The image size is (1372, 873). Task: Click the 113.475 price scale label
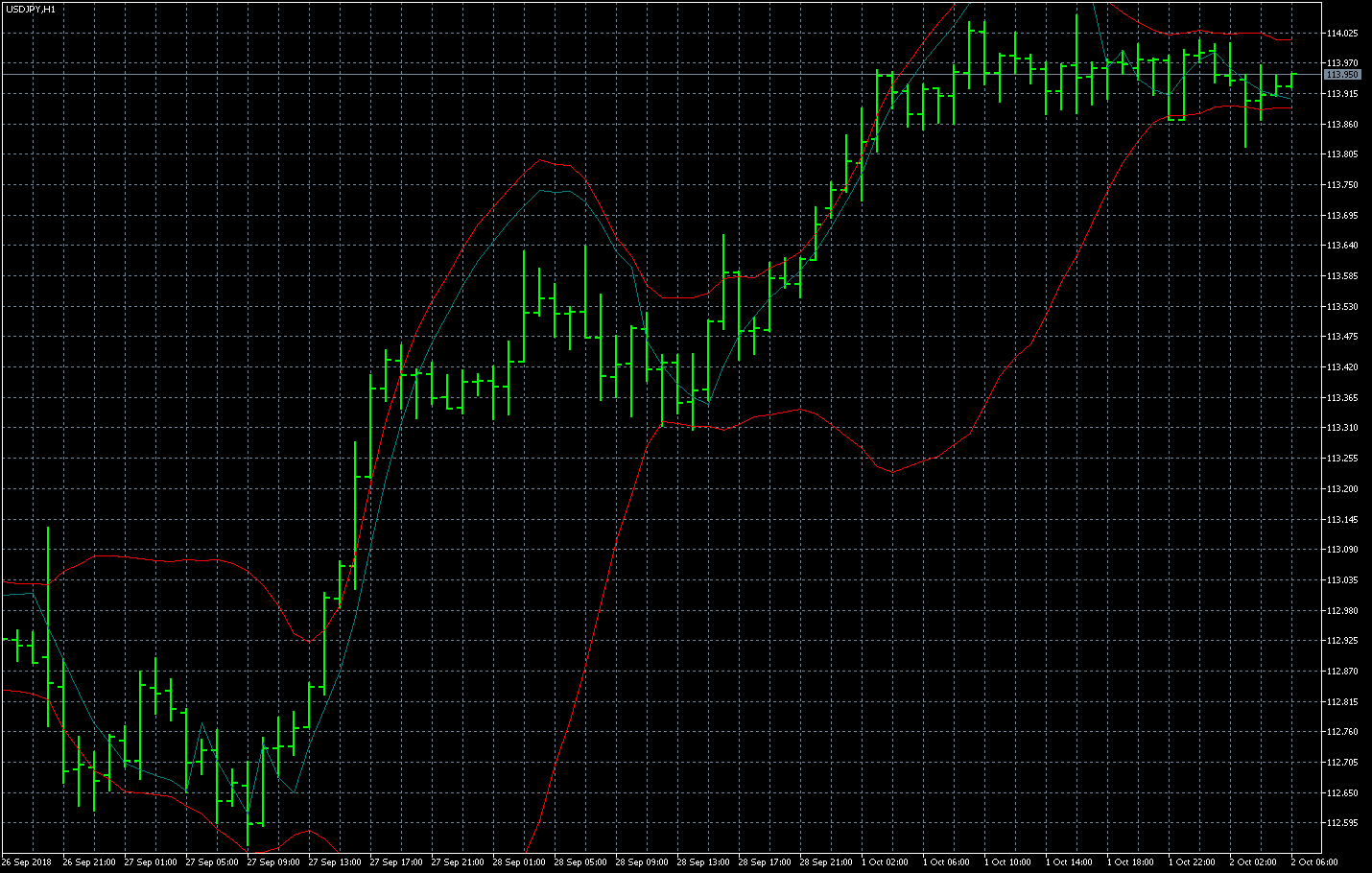[x=1342, y=337]
